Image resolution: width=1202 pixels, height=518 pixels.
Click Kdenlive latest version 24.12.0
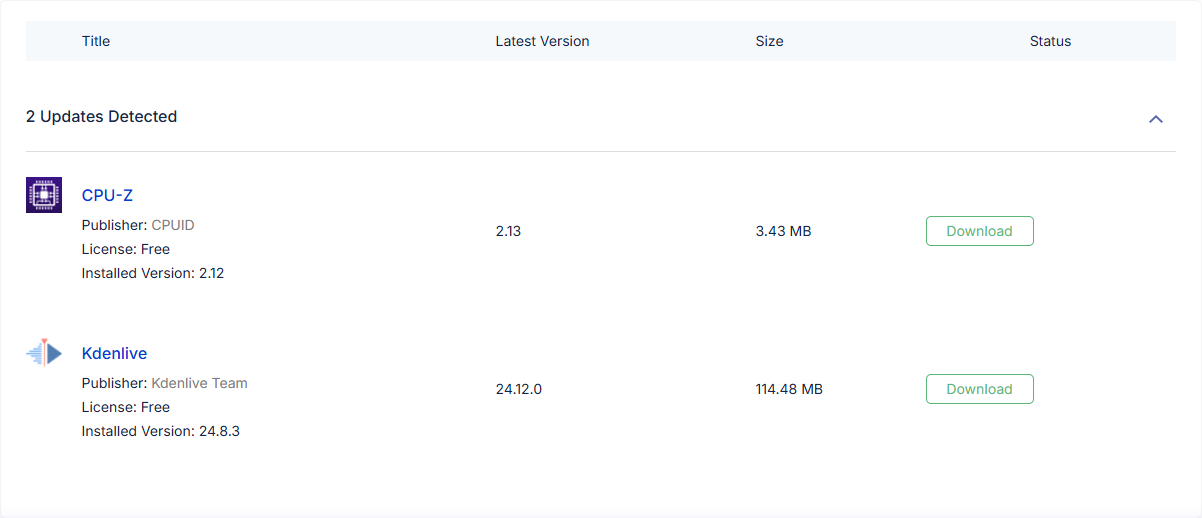(x=518, y=389)
